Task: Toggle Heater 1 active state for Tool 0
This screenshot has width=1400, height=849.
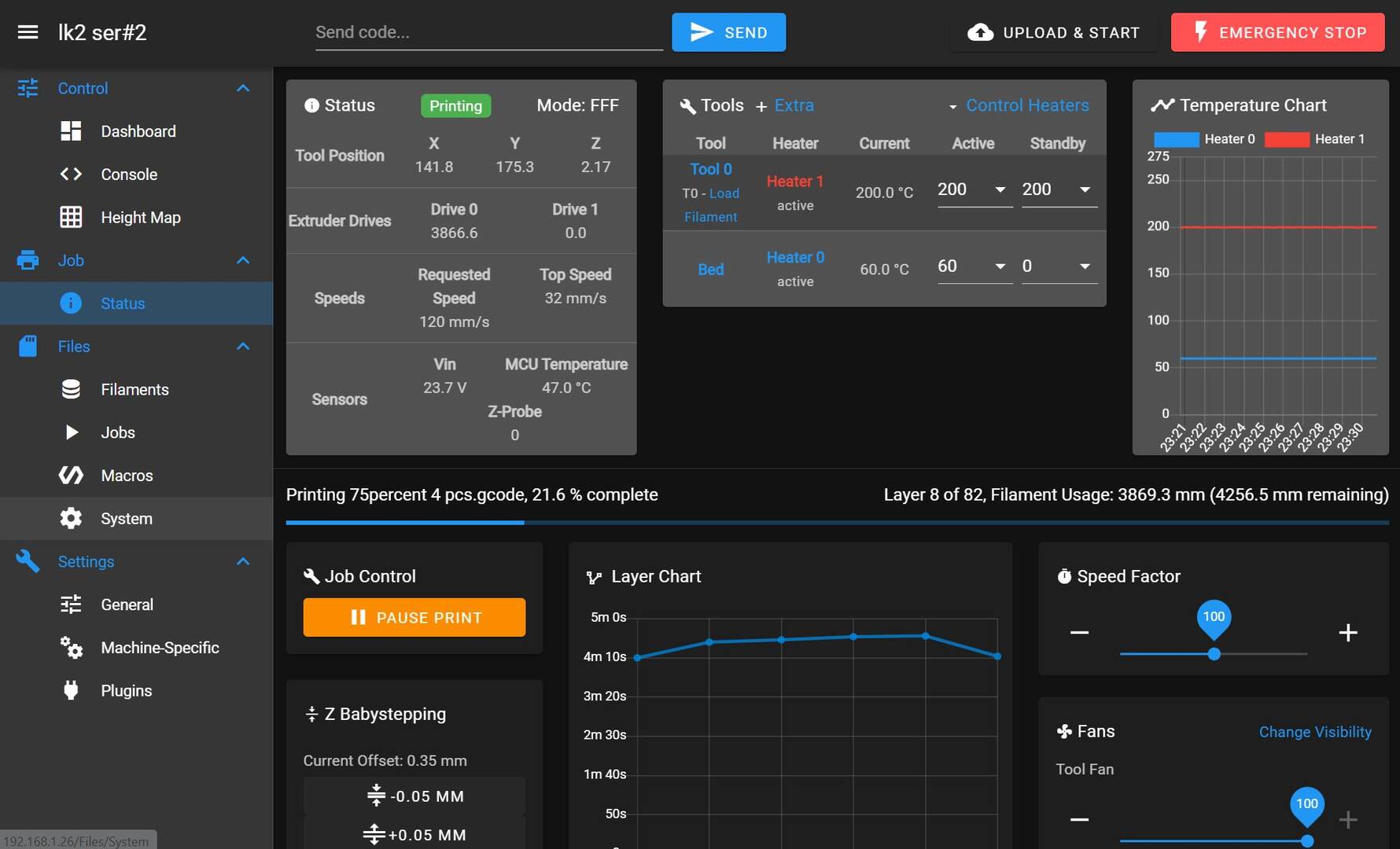Action: pyautogui.click(x=794, y=182)
